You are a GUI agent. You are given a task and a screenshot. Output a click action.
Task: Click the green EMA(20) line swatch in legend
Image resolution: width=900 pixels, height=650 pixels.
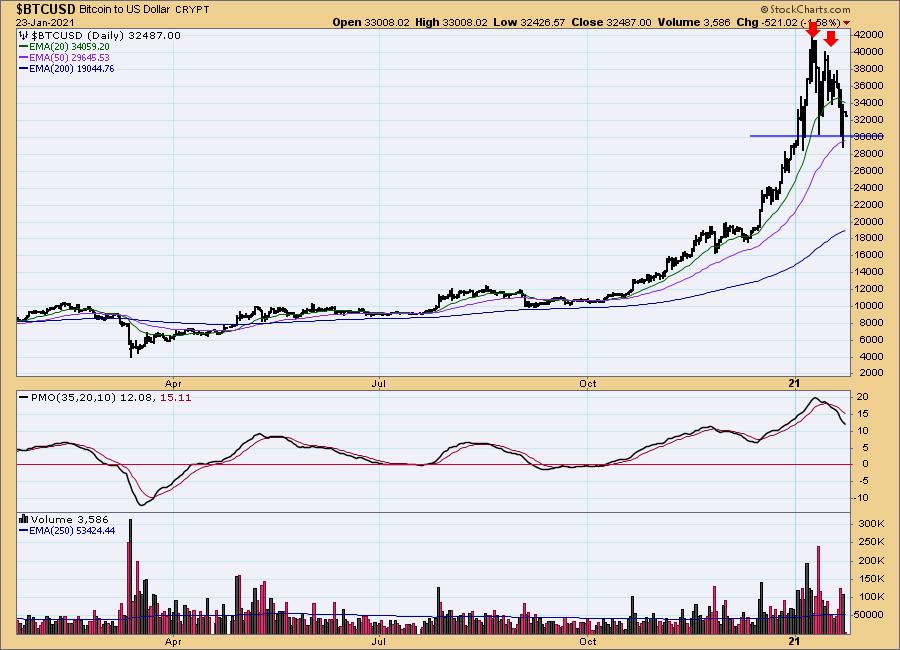(24, 47)
